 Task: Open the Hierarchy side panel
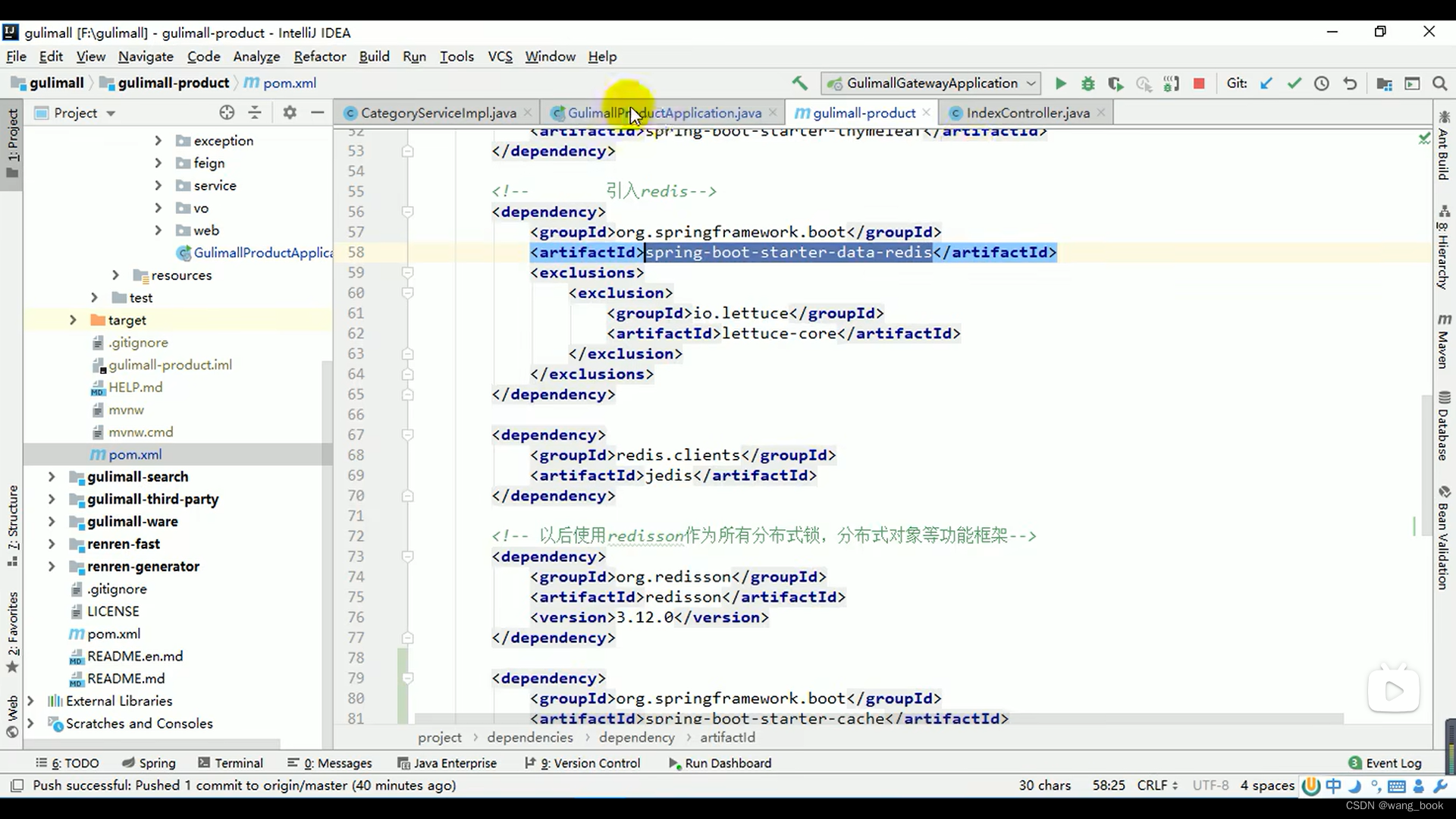(x=1444, y=247)
